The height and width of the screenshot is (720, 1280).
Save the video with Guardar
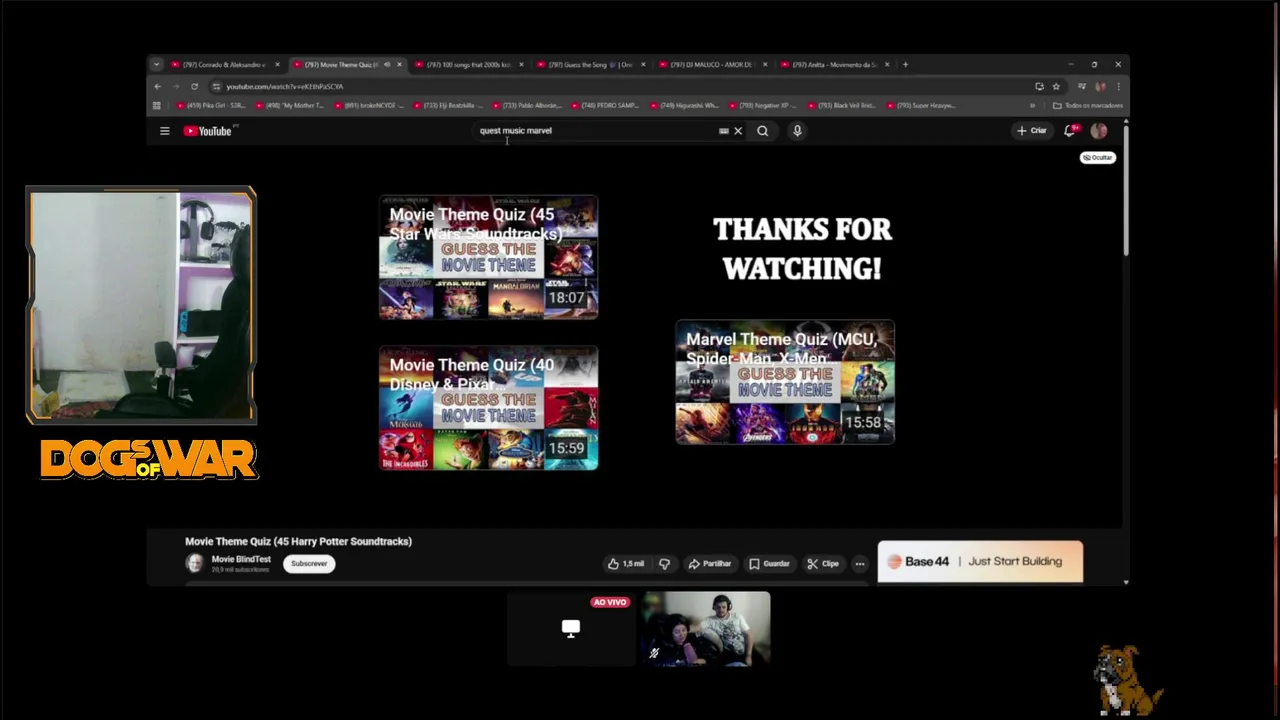tap(769, 564)
